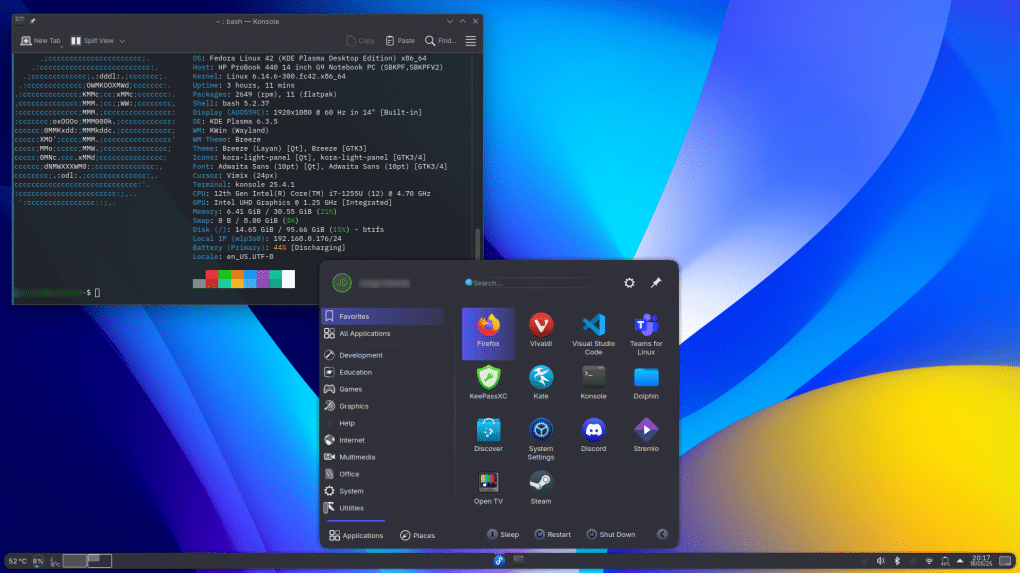Launch KeePassXC password manager
Image resolution: width=1020 pixels, height=573 pixels.
click(x=488, y=382)
